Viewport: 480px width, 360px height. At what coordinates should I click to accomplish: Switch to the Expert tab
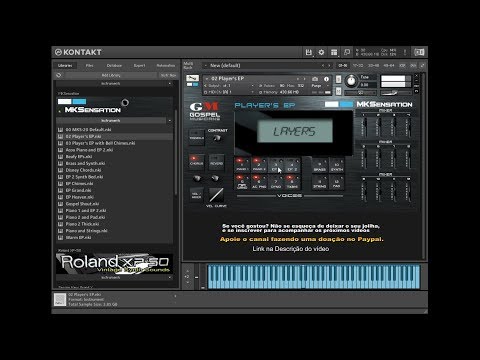(x=139, y=66)
